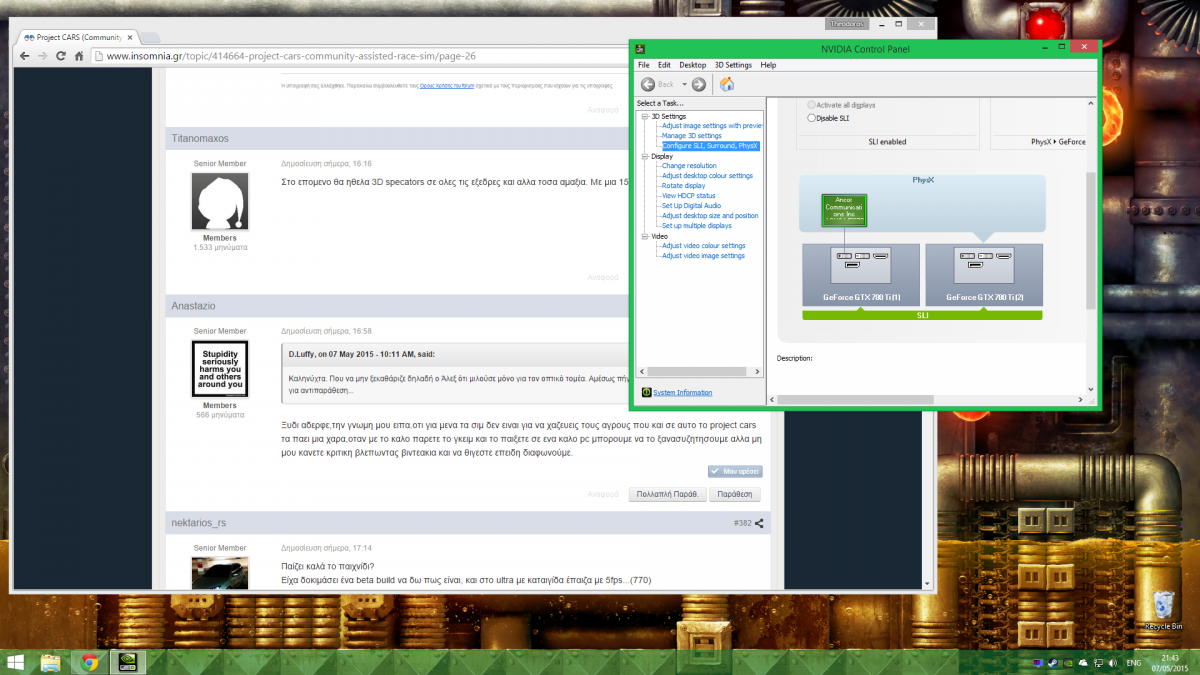Collapse the Display tree node
Image resolution: width=1200 pixels, height=675 pixels.
click(646, 156)
